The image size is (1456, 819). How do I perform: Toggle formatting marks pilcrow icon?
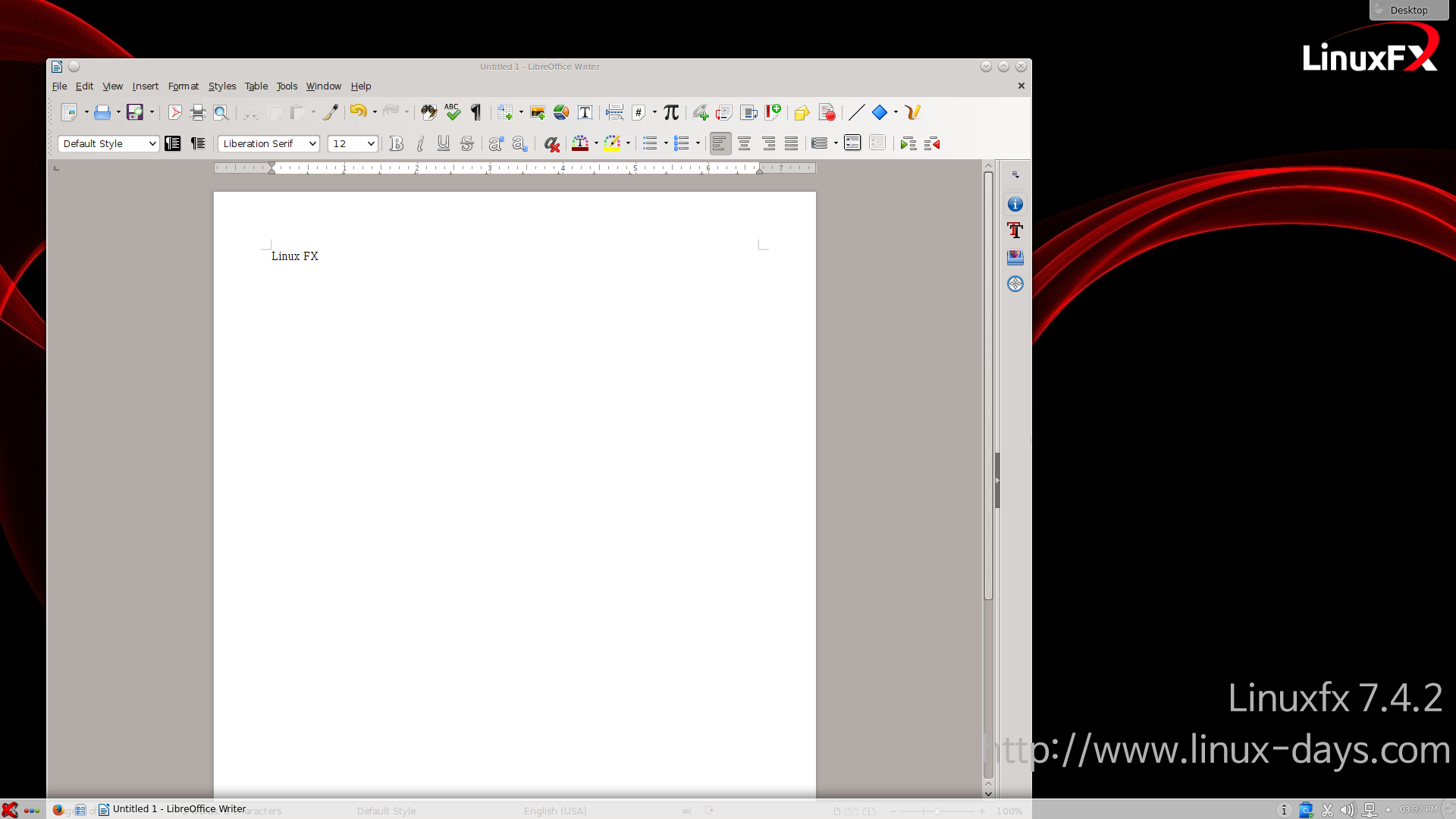tap(476, 112)
